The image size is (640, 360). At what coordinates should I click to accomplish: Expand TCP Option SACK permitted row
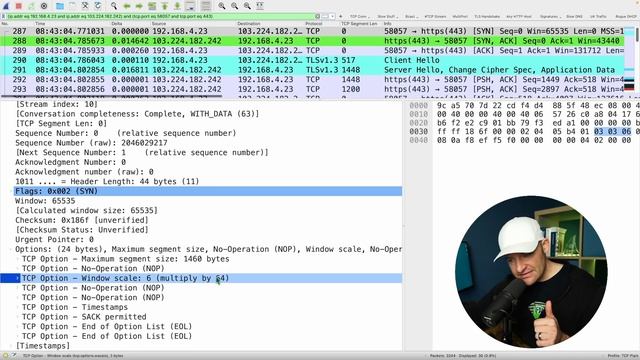[x=18, y=317]
